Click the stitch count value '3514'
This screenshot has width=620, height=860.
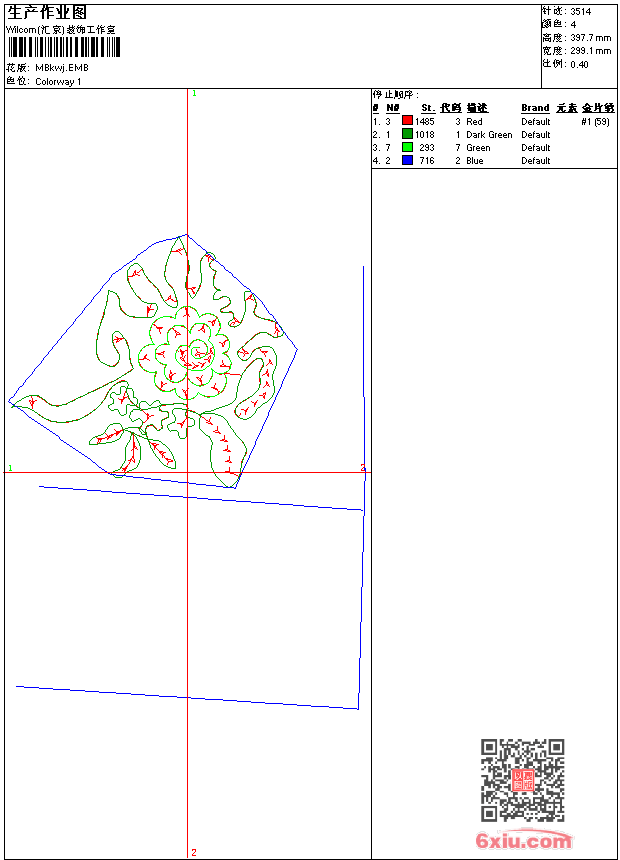(580, 12)
